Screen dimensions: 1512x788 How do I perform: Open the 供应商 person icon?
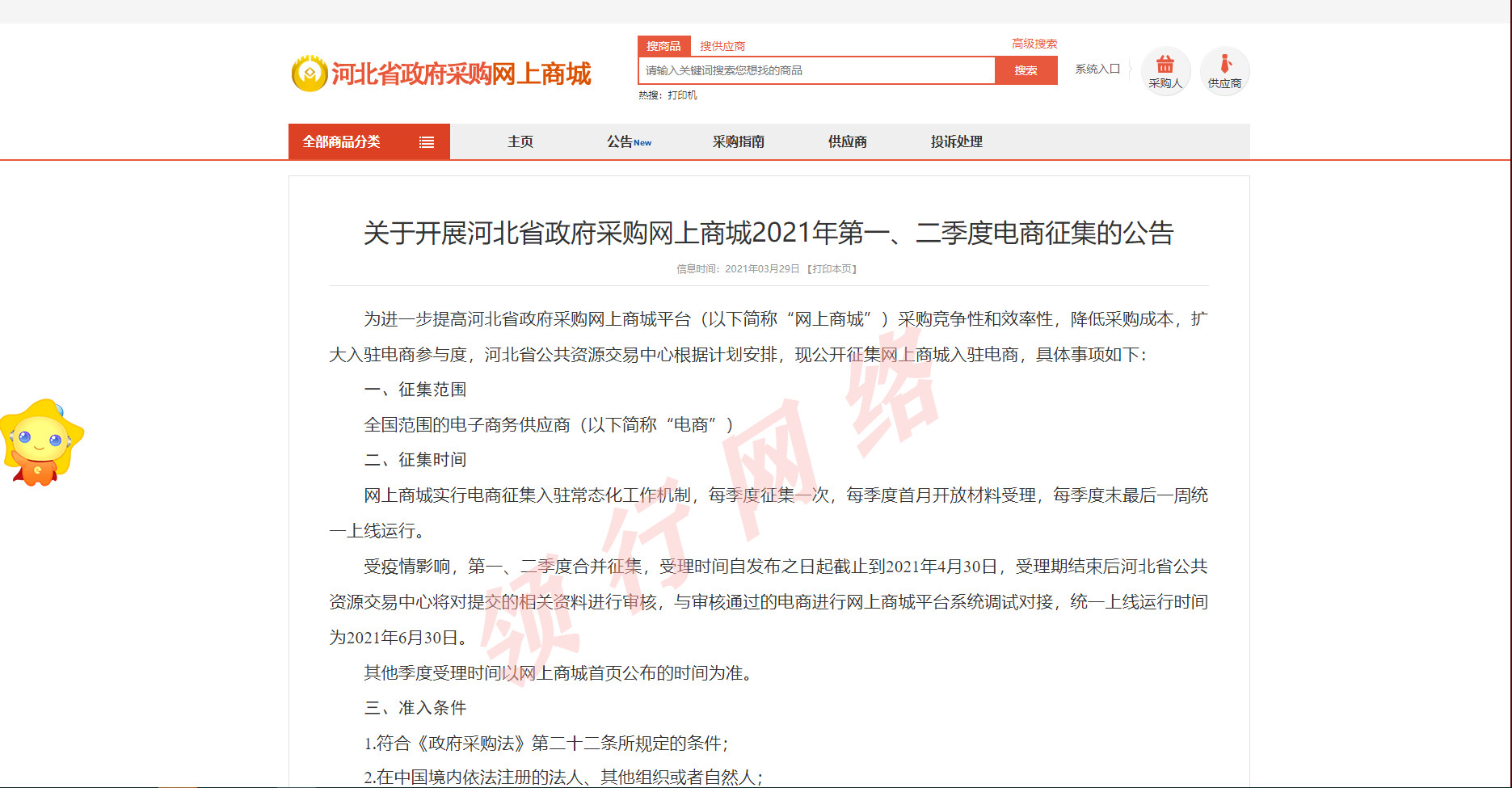click(1224, 71)
